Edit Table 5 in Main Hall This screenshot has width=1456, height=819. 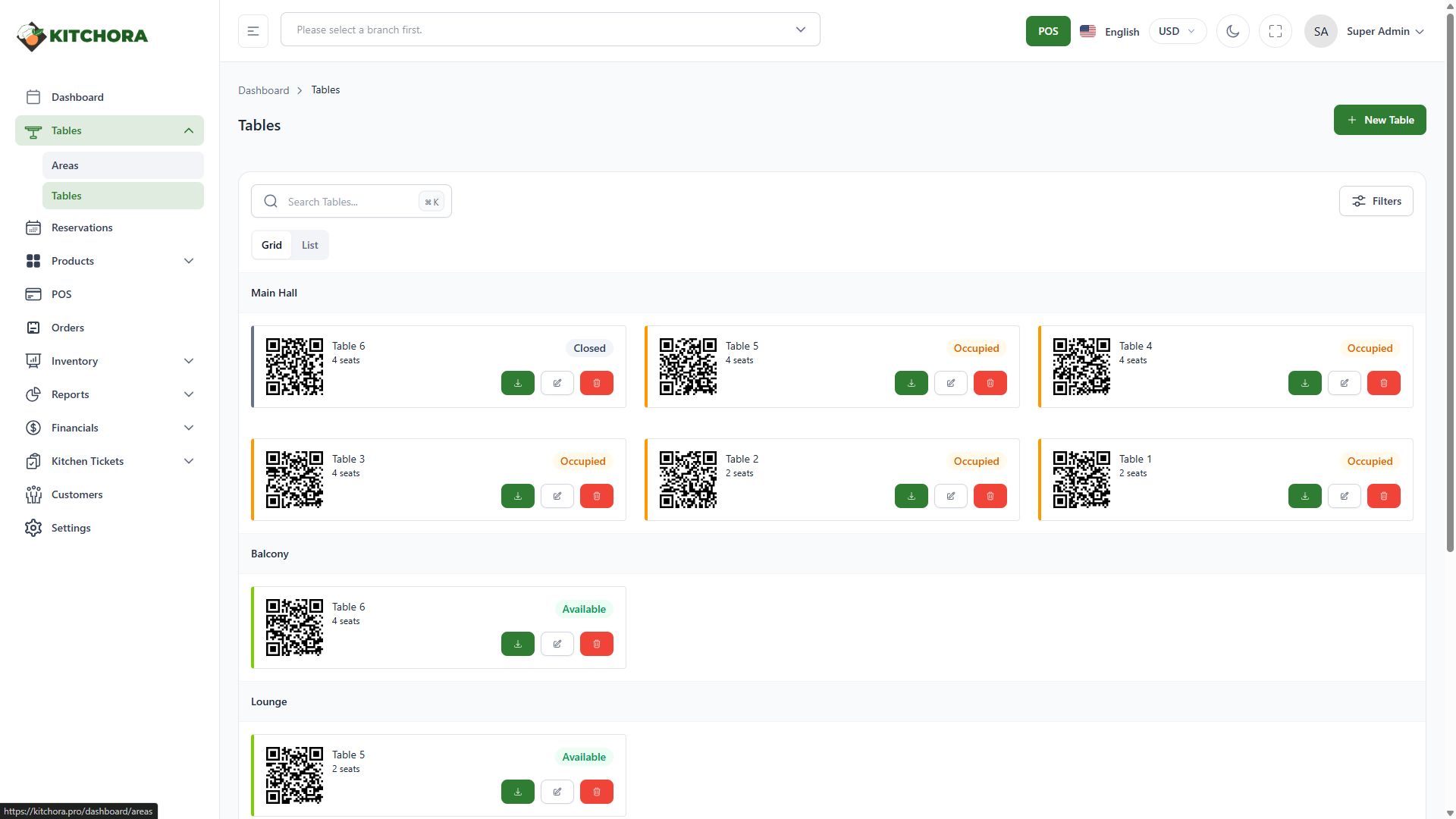pyautogui.click(x=950, y=383)
